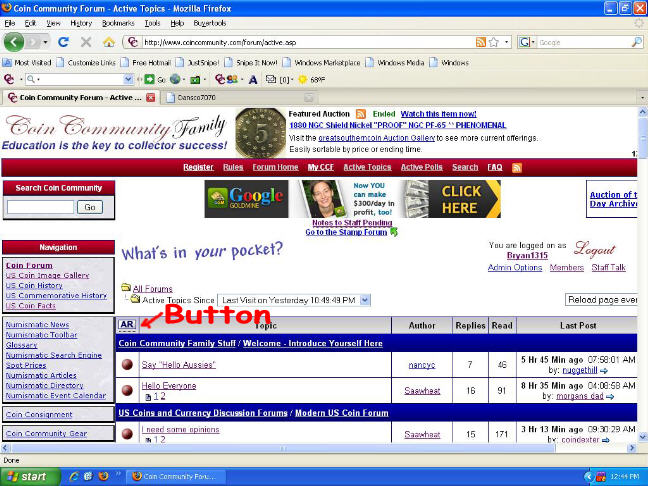Open last post arrow for Hello Everyone topic
The width and height of the screenshot is (648, 486).
[x=610, y=397]
